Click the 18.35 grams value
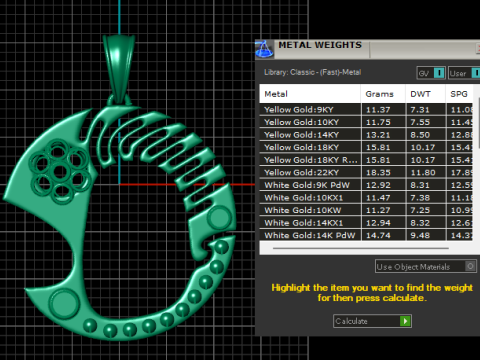Image resolution: width=480 pixels, height=360 pixels. pyautogui.click(x=378, y=173)
